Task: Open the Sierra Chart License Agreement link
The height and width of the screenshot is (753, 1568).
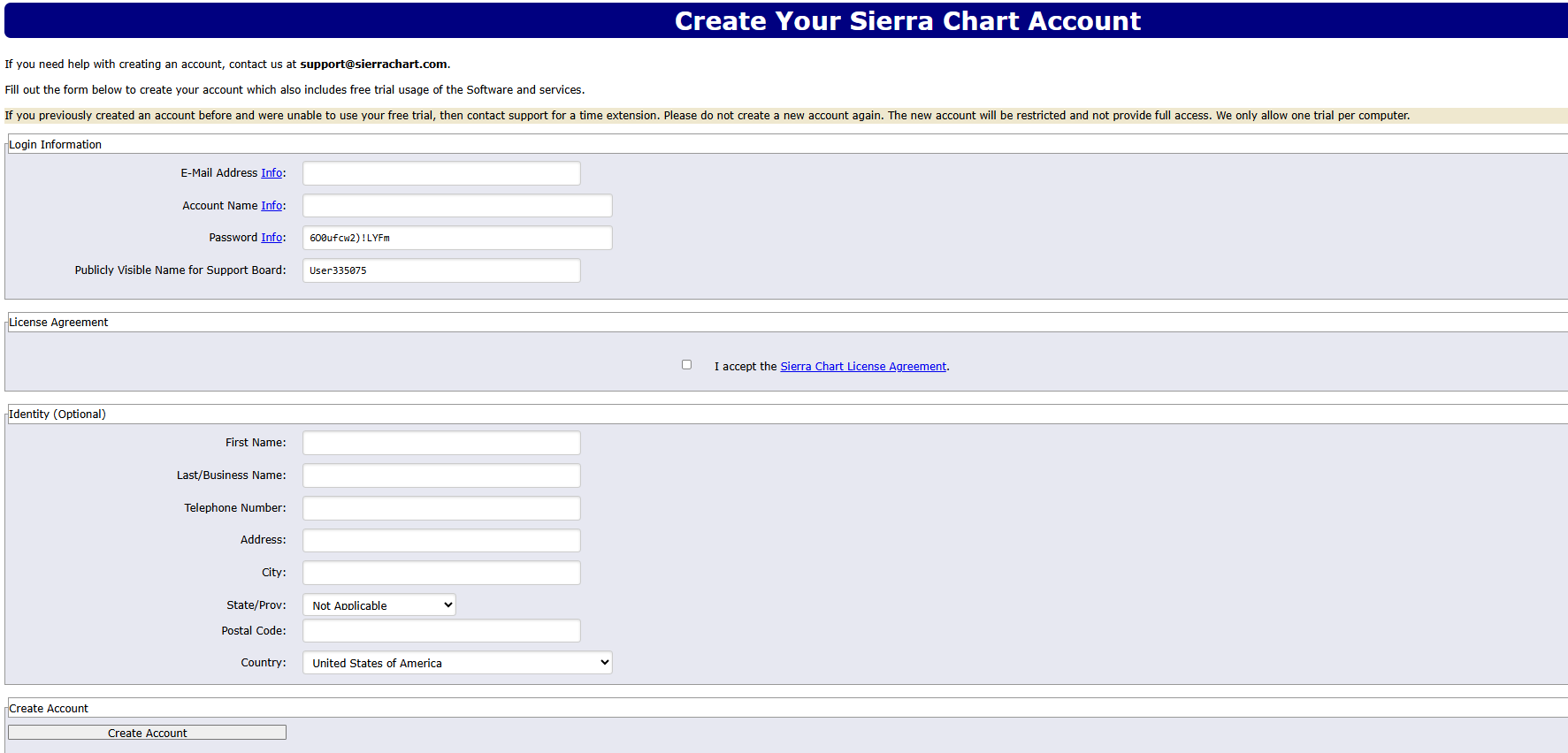Action: coord(863,367)
